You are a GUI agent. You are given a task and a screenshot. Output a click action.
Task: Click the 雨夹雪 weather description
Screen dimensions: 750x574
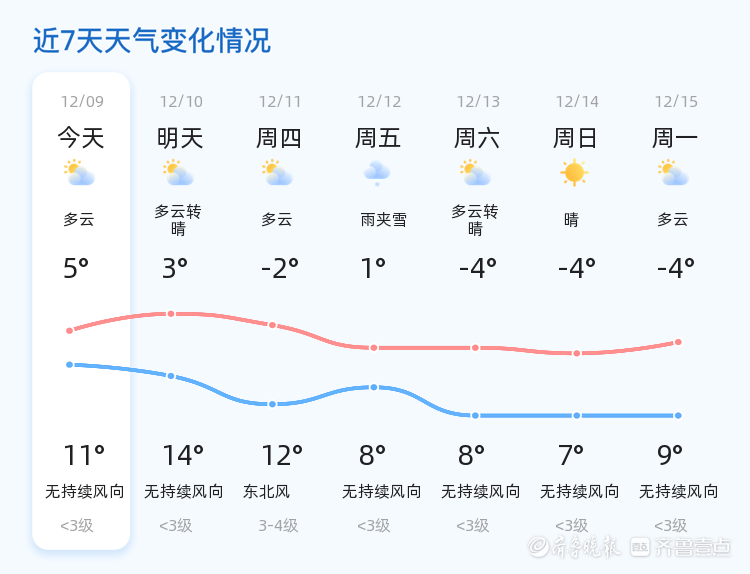pyautogui.click(x=383, y=220)
